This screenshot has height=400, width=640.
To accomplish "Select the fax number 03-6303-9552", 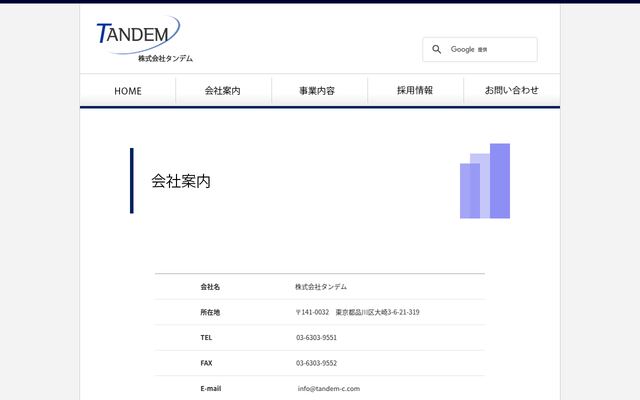I will coord(316,363).
